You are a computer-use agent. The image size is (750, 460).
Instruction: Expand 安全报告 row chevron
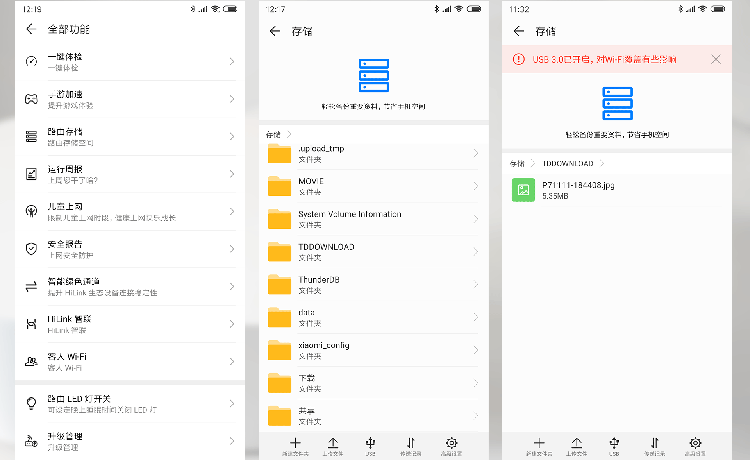(232, 249)
